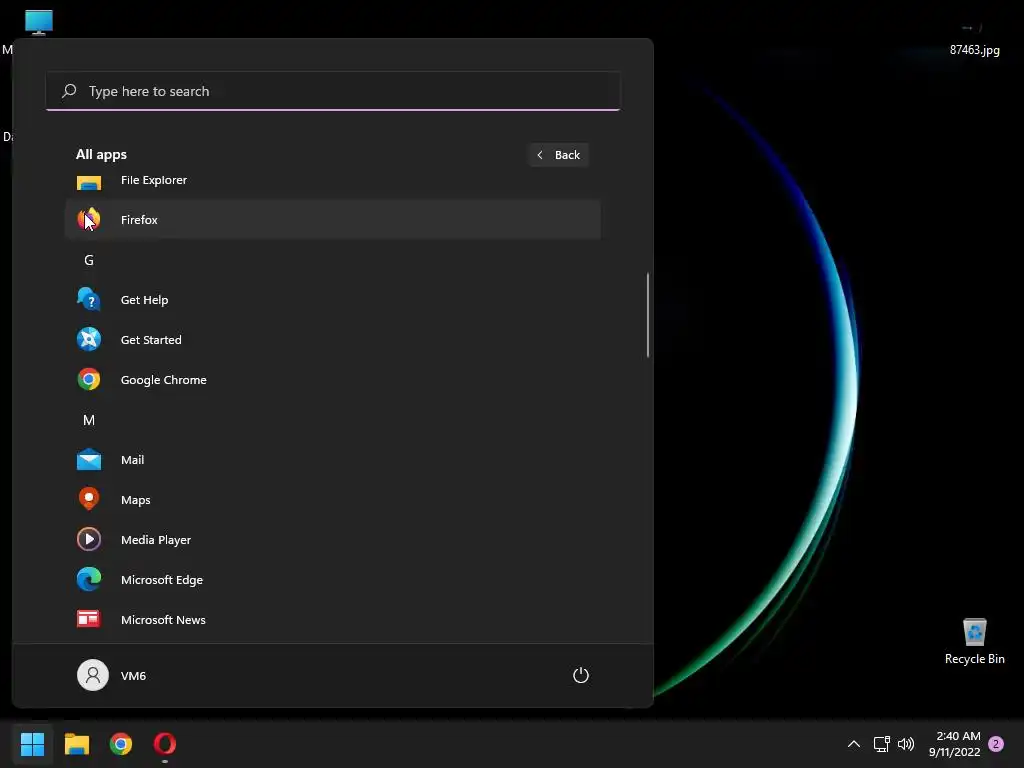1024x768 pixels.
Task: Open the VM6 user account avatar
Action: (x=93, y=675)
